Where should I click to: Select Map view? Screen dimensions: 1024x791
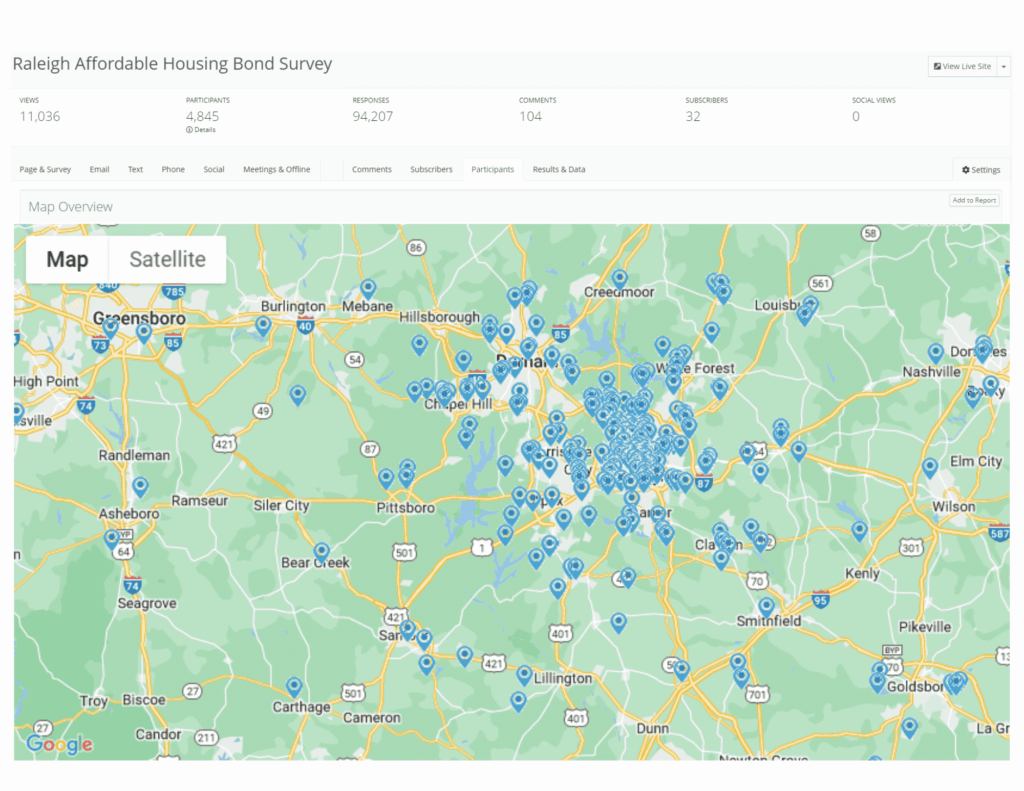[x=66, y=259]
